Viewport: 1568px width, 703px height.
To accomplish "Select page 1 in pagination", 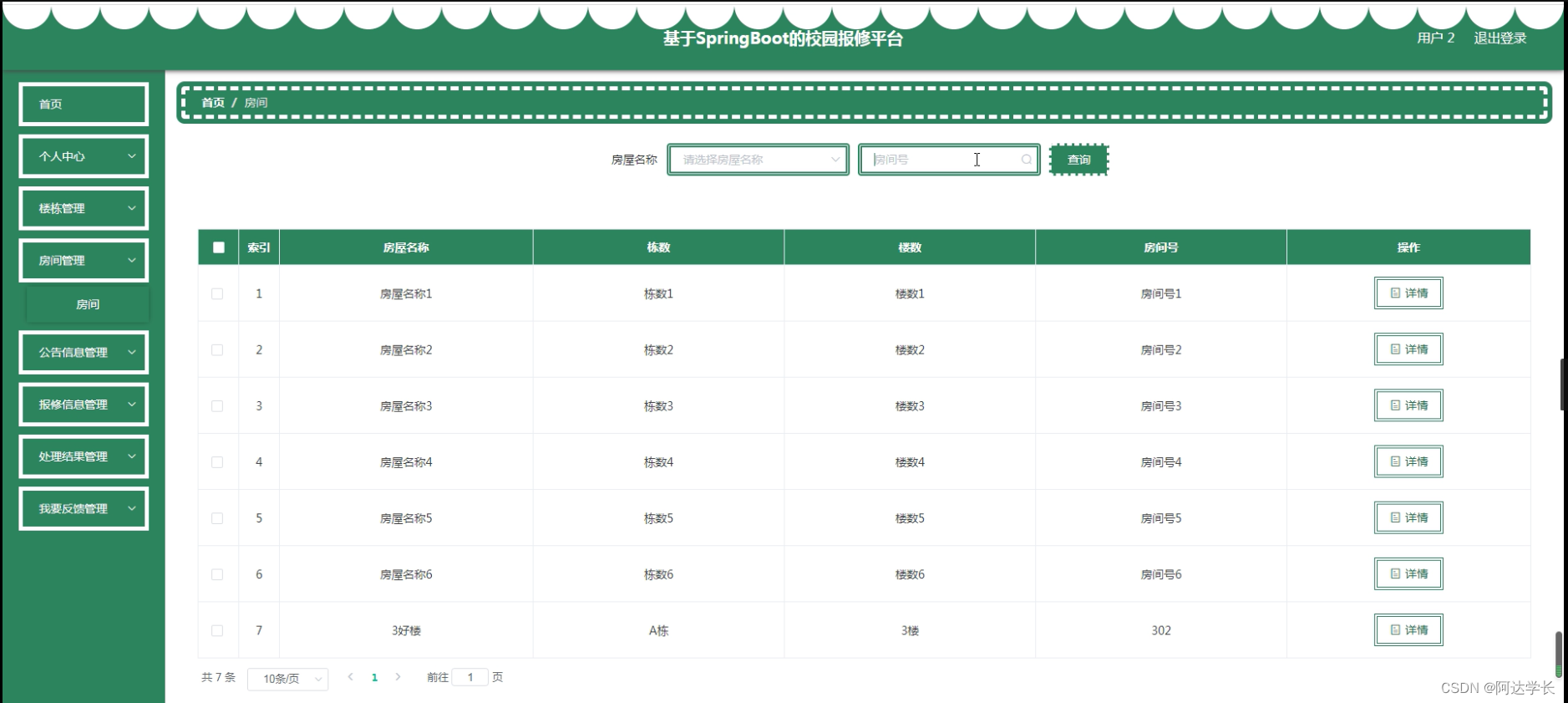I will coord(374,677).
